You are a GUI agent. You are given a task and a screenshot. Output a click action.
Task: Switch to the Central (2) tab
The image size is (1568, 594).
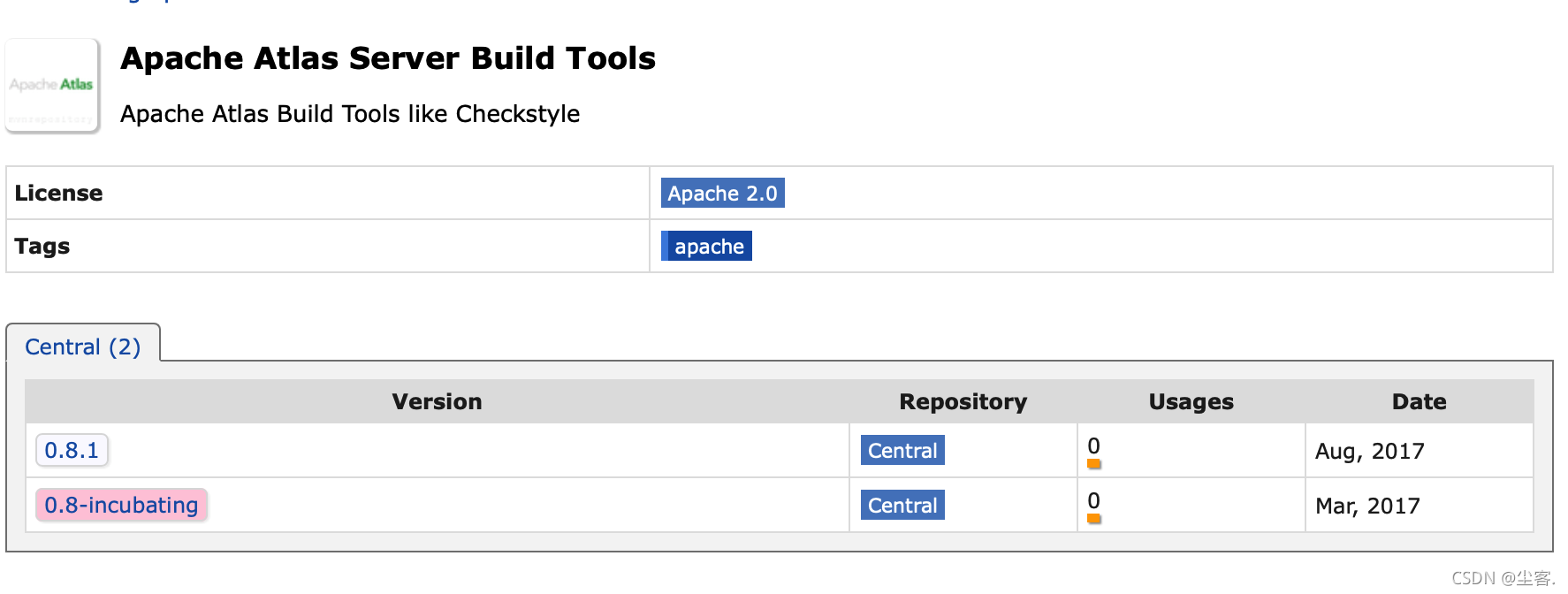pyautogui.click(x=83, y=346)
